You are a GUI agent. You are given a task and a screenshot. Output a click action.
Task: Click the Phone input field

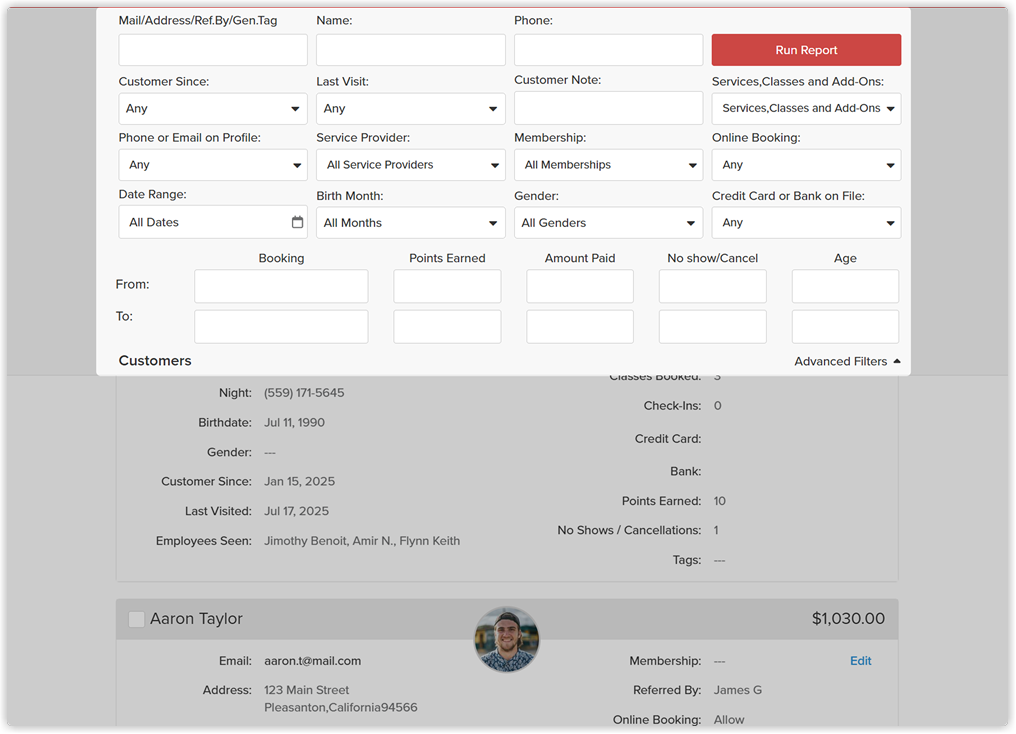pos(608,50)
